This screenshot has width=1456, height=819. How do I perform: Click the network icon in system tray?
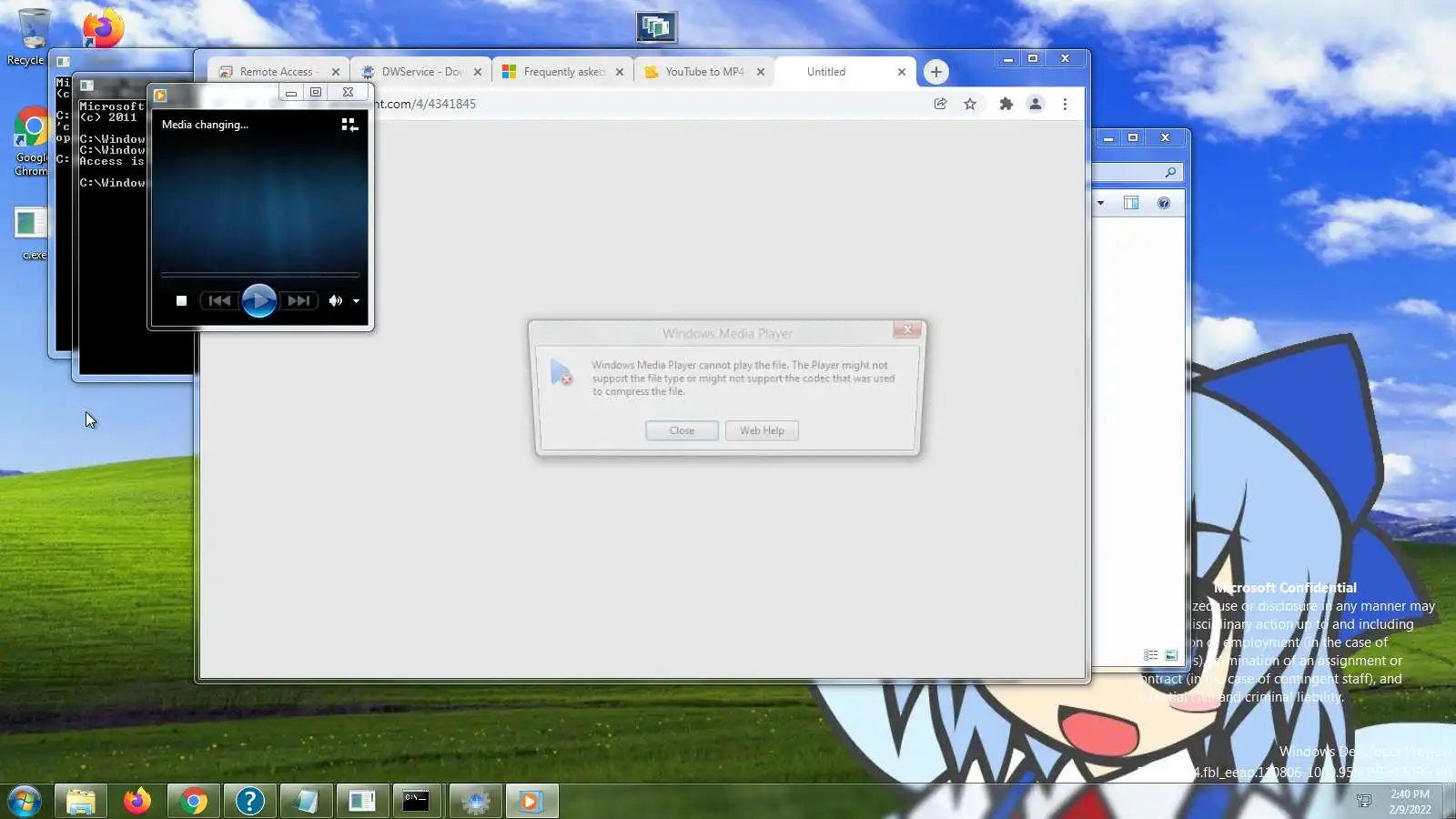(1364, 801)
